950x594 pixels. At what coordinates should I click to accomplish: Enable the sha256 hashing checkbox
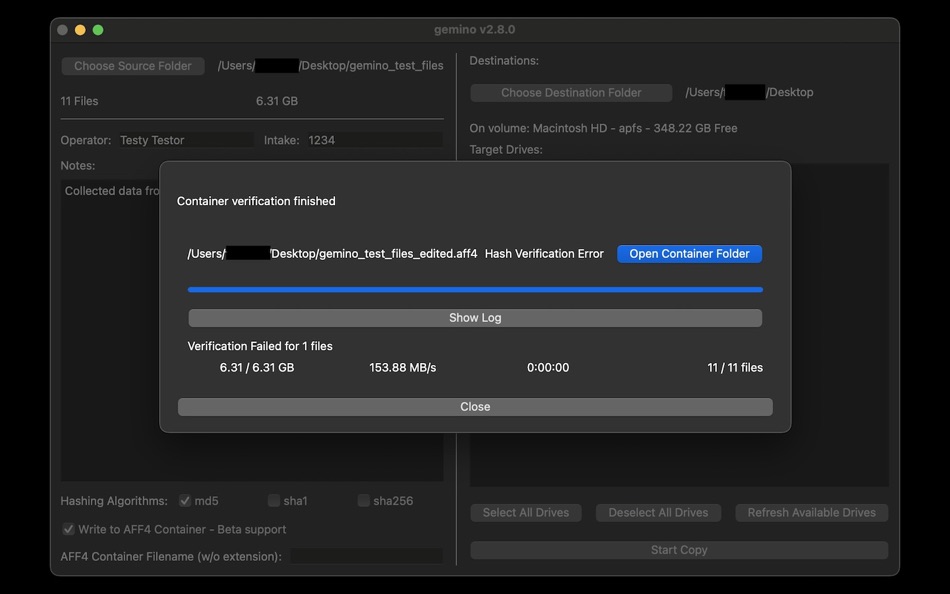(364, 501)
